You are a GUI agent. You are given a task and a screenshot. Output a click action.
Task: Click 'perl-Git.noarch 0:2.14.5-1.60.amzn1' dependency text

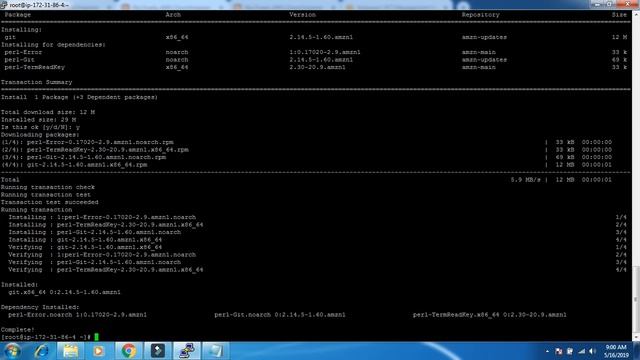[280, 315]
